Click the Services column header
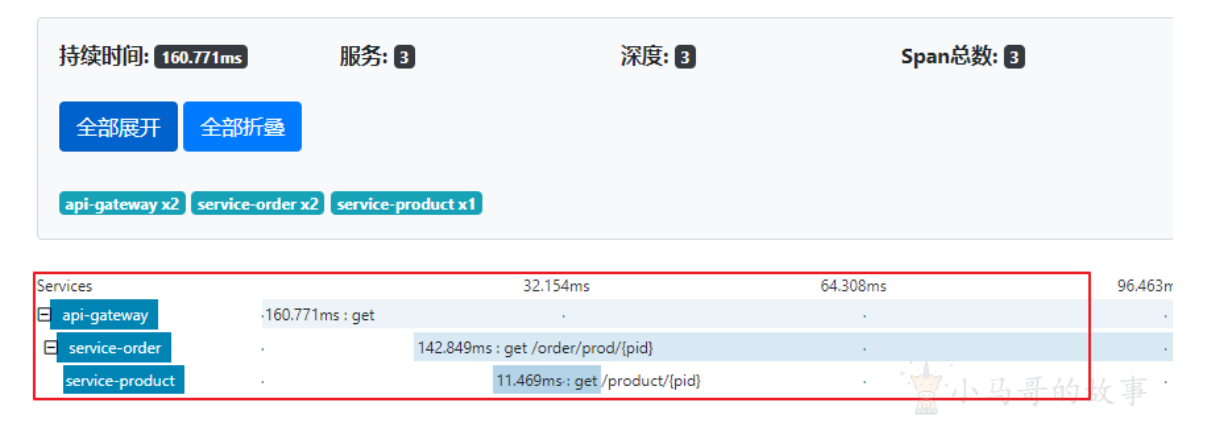 pos(64,286)
